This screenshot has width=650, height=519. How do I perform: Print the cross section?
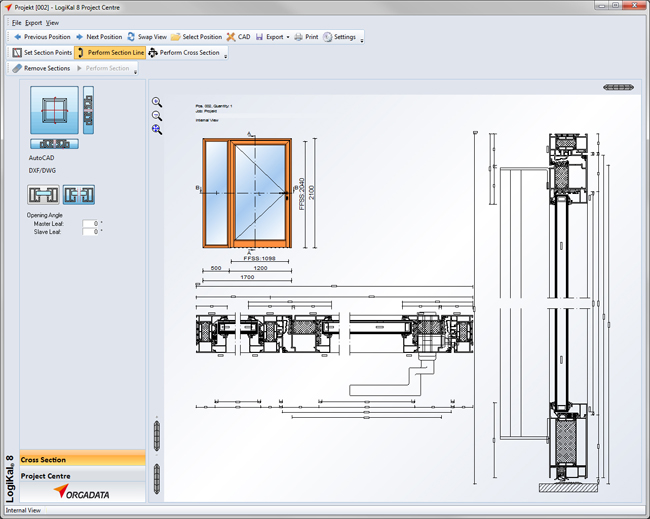tap(306, 37)
